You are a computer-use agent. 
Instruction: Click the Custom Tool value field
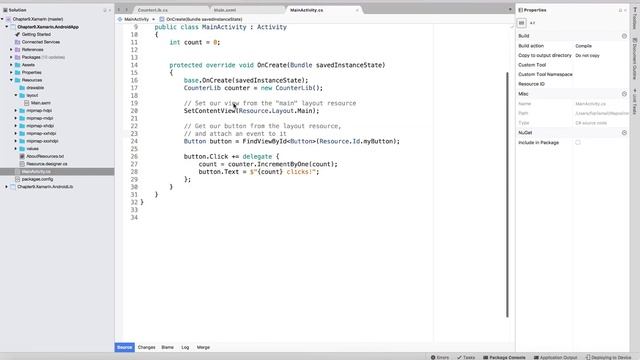point(601,65)
